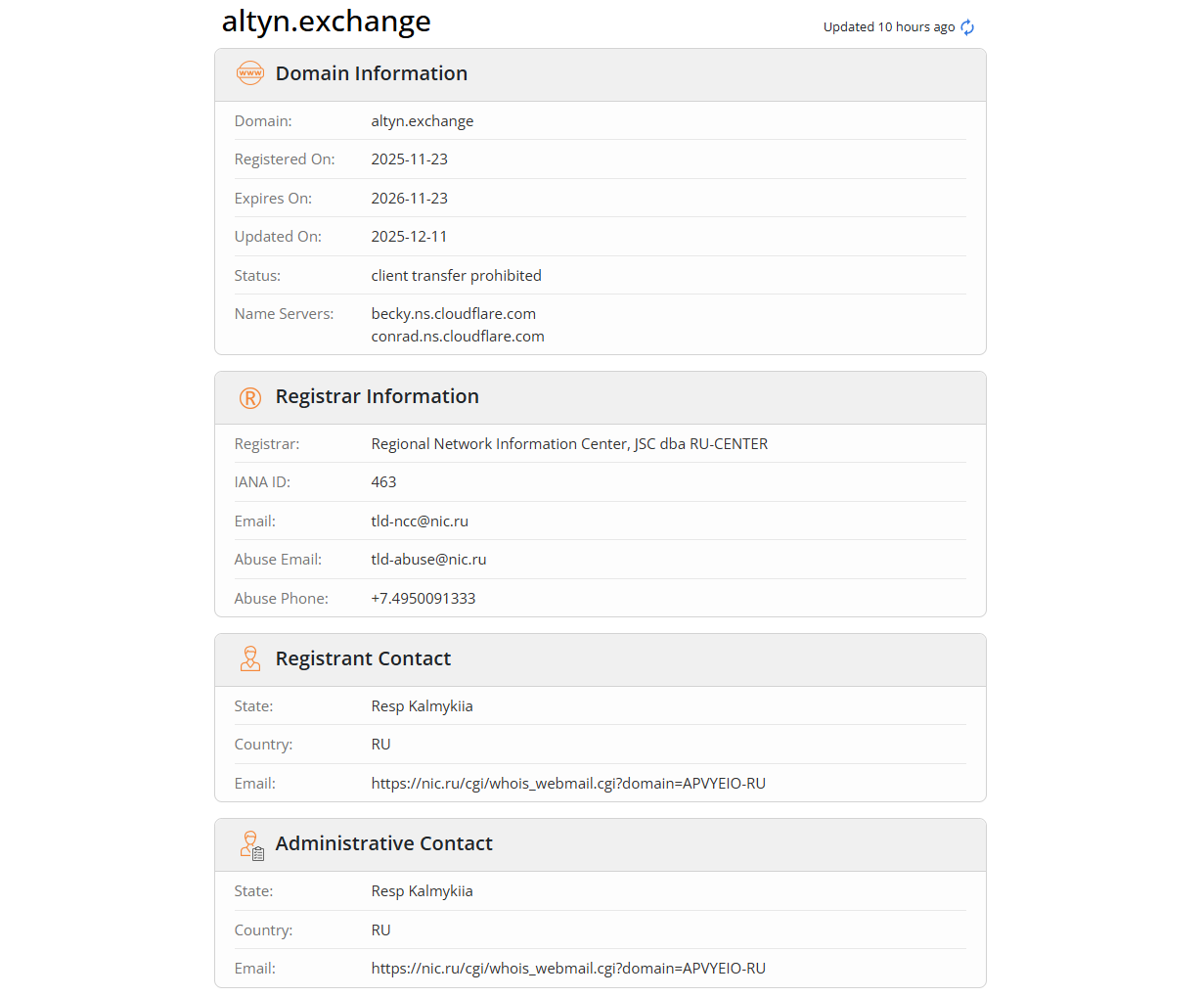The image size is (1204, 997).
Task: Click the expiry date 2026-11-23
Action: 410,199
